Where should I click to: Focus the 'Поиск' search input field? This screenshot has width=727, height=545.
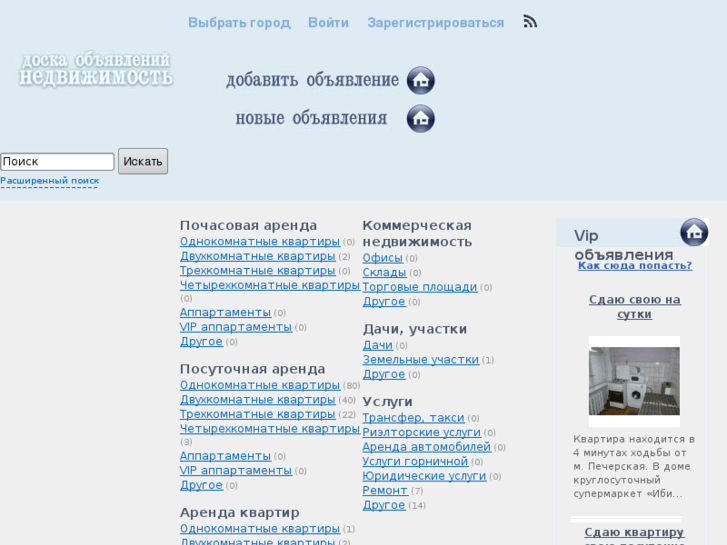pyautogui.click(x=57, y=161)
